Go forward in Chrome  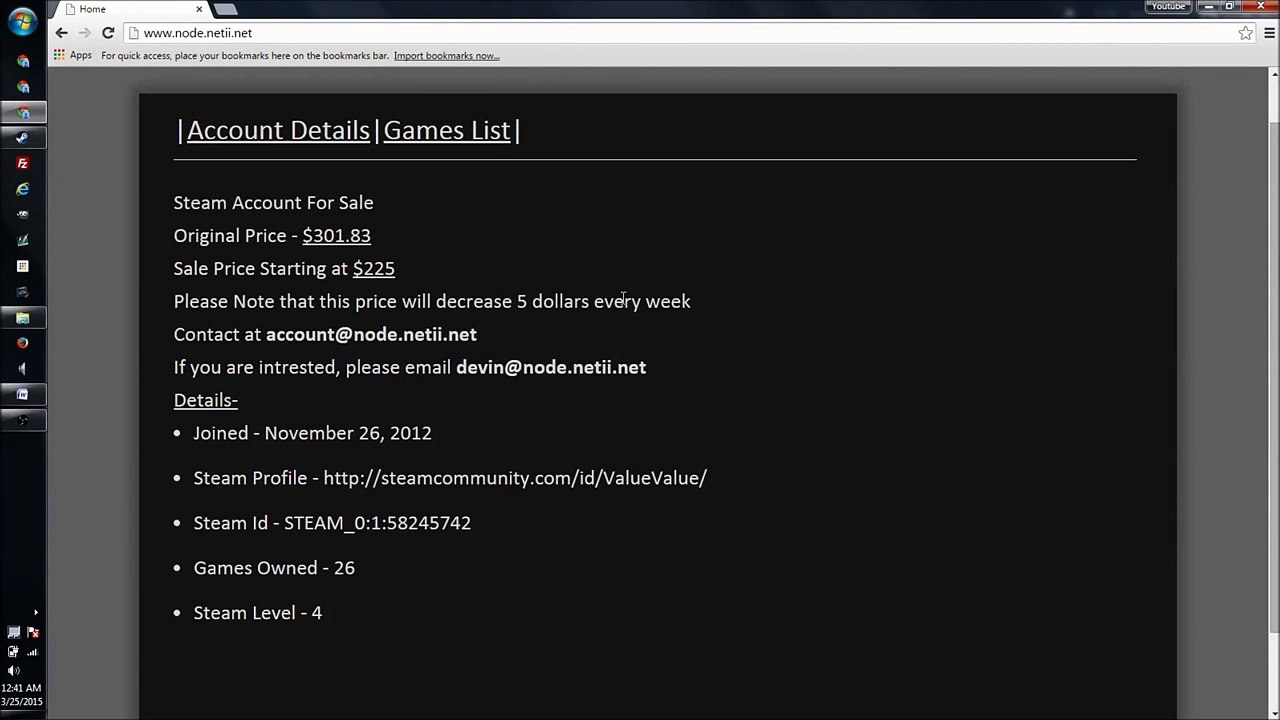(85, 33)
